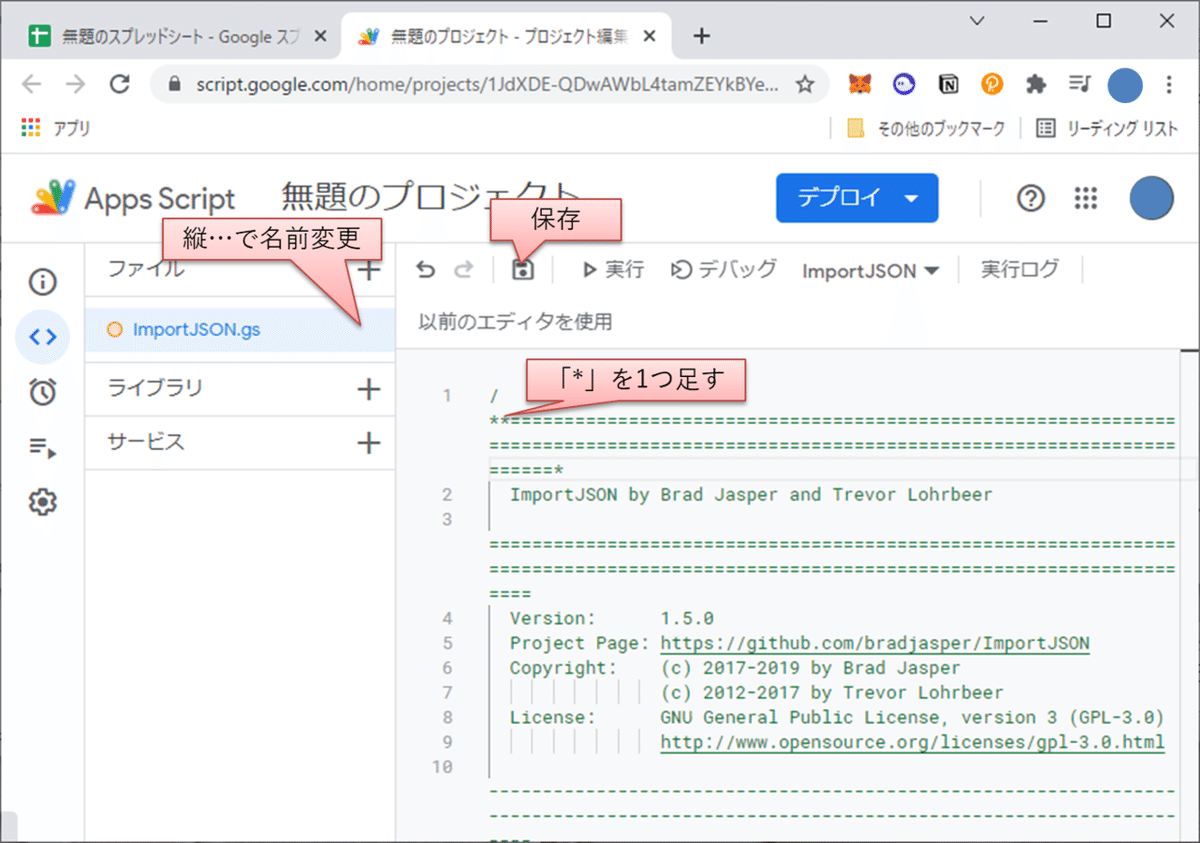Open the リーディング リスト panel
The height and width of the screenshot is (843, 1200).
(1107, 128)
